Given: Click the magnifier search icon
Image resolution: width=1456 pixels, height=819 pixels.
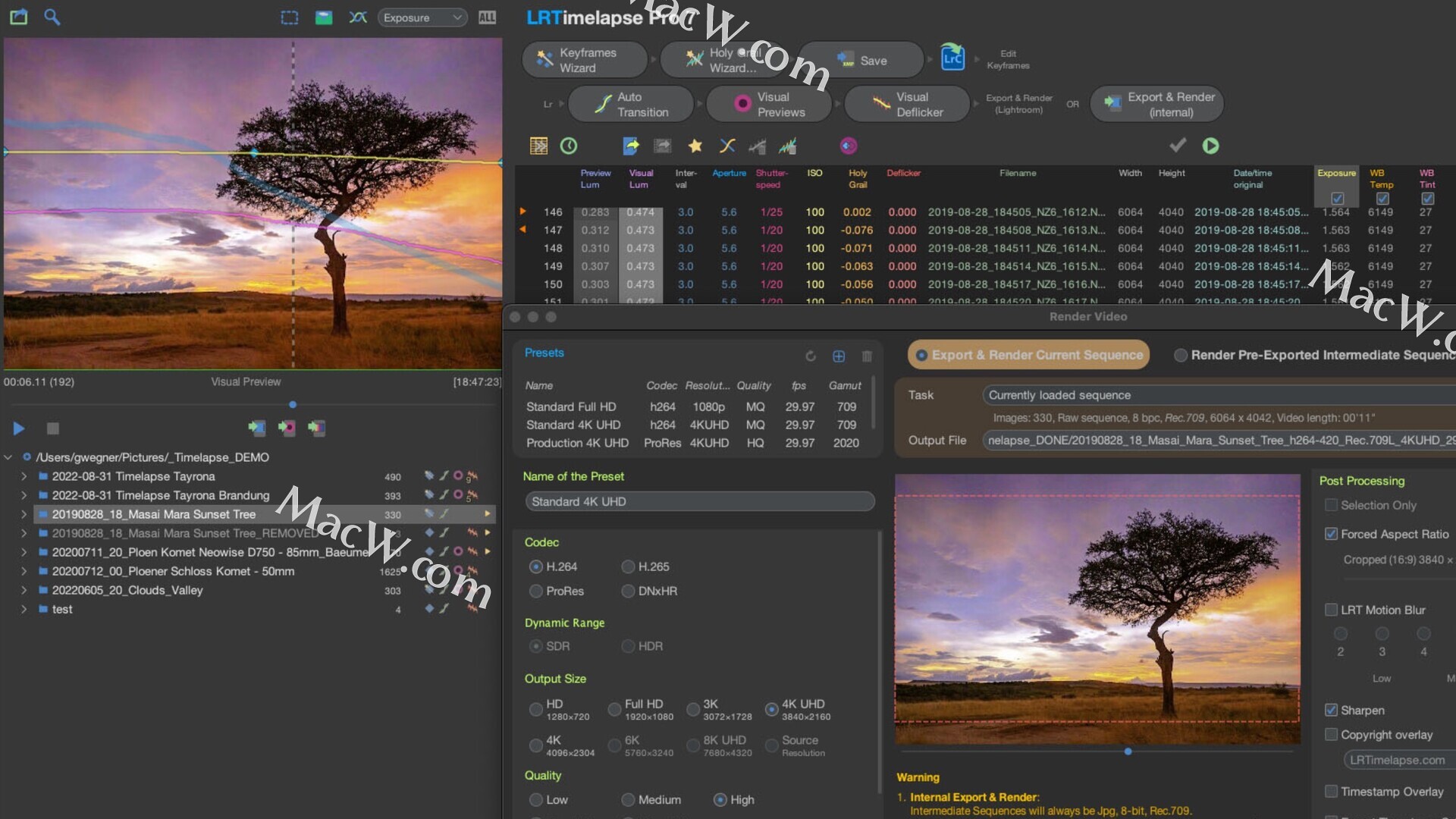Looking at the screenshot, I should pos(52,17).
